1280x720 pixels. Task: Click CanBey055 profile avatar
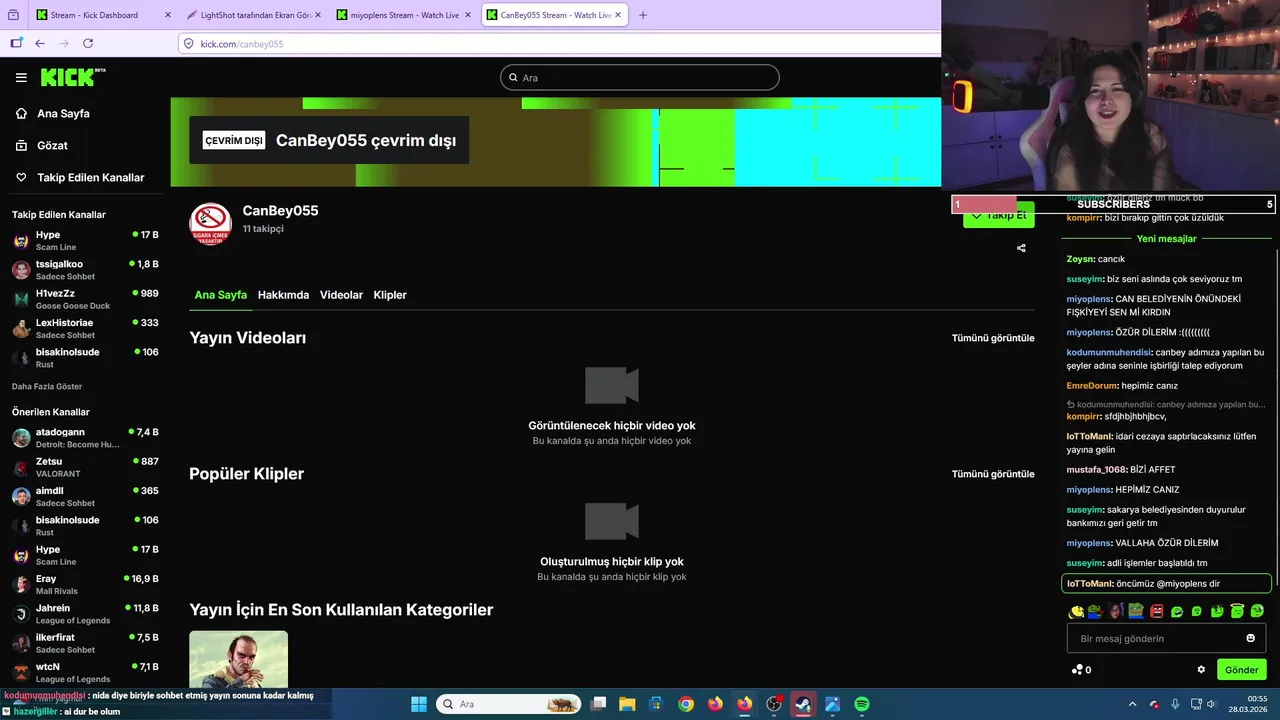pos(210,223)
